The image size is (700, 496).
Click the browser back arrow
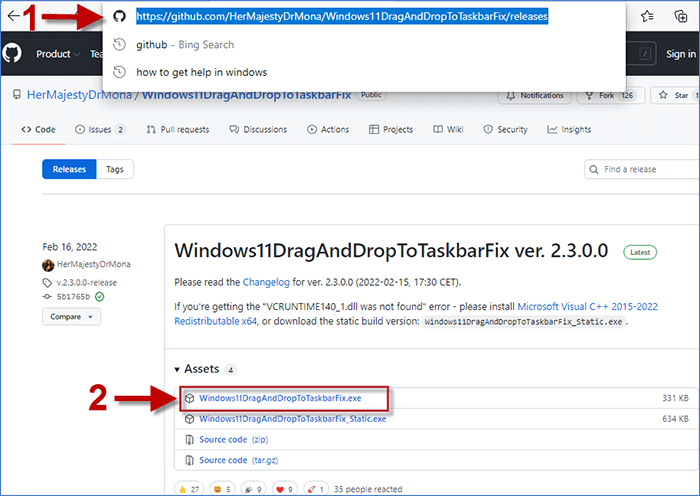click(x=13, y=17)
